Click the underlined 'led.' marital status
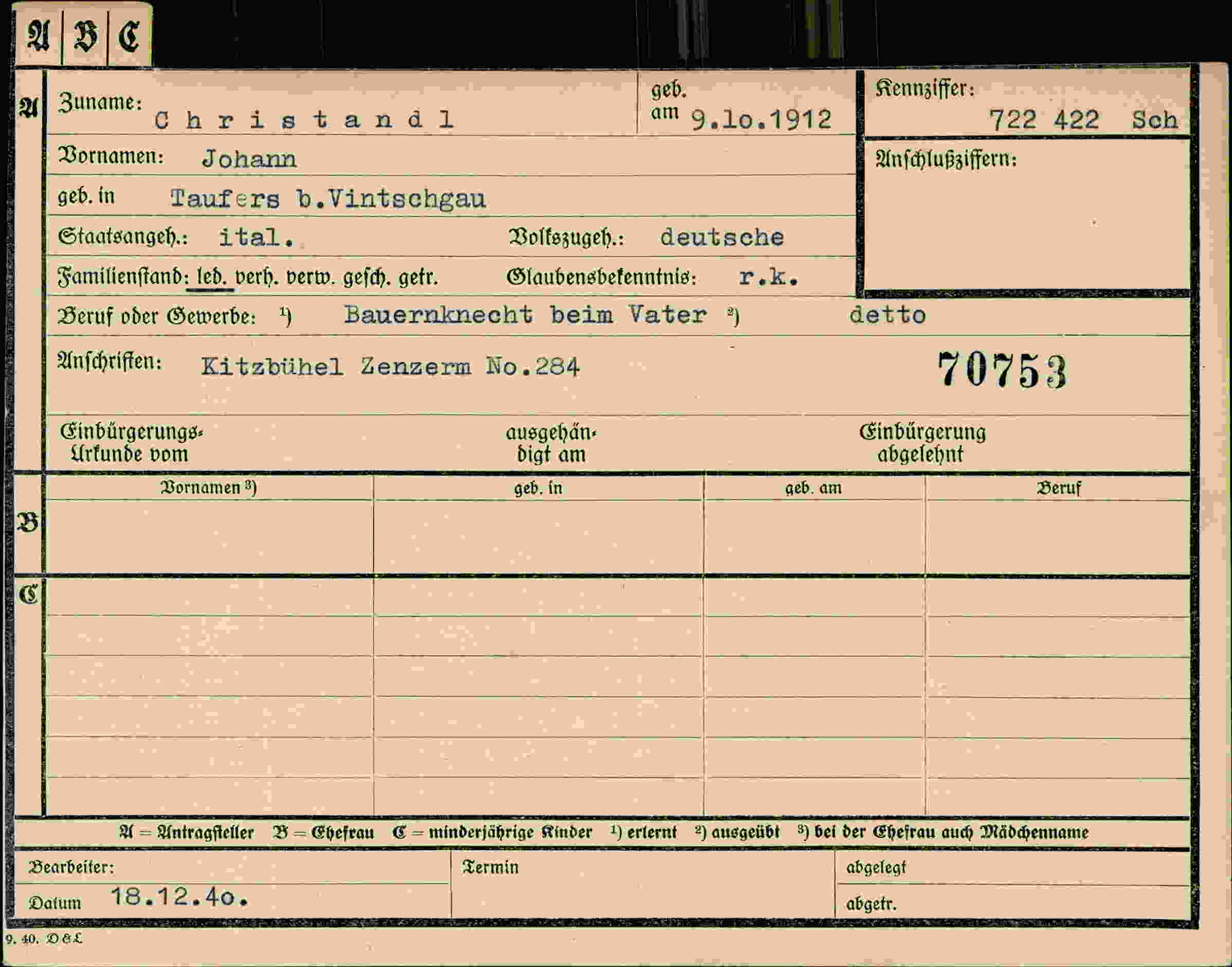The image size is (1232, 967). pyautogui.click(x=212, y=277)
